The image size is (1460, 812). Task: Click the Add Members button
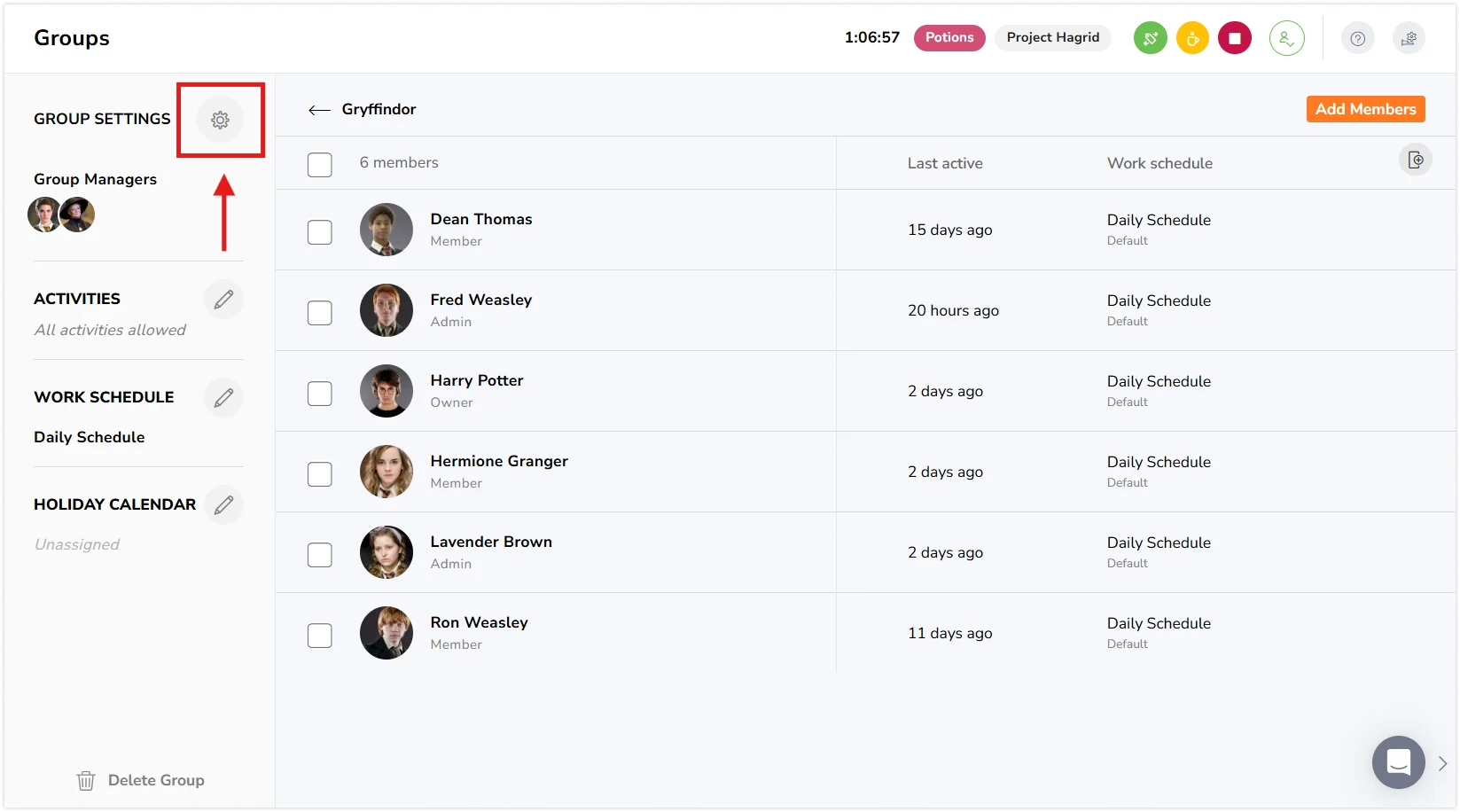1365,109
